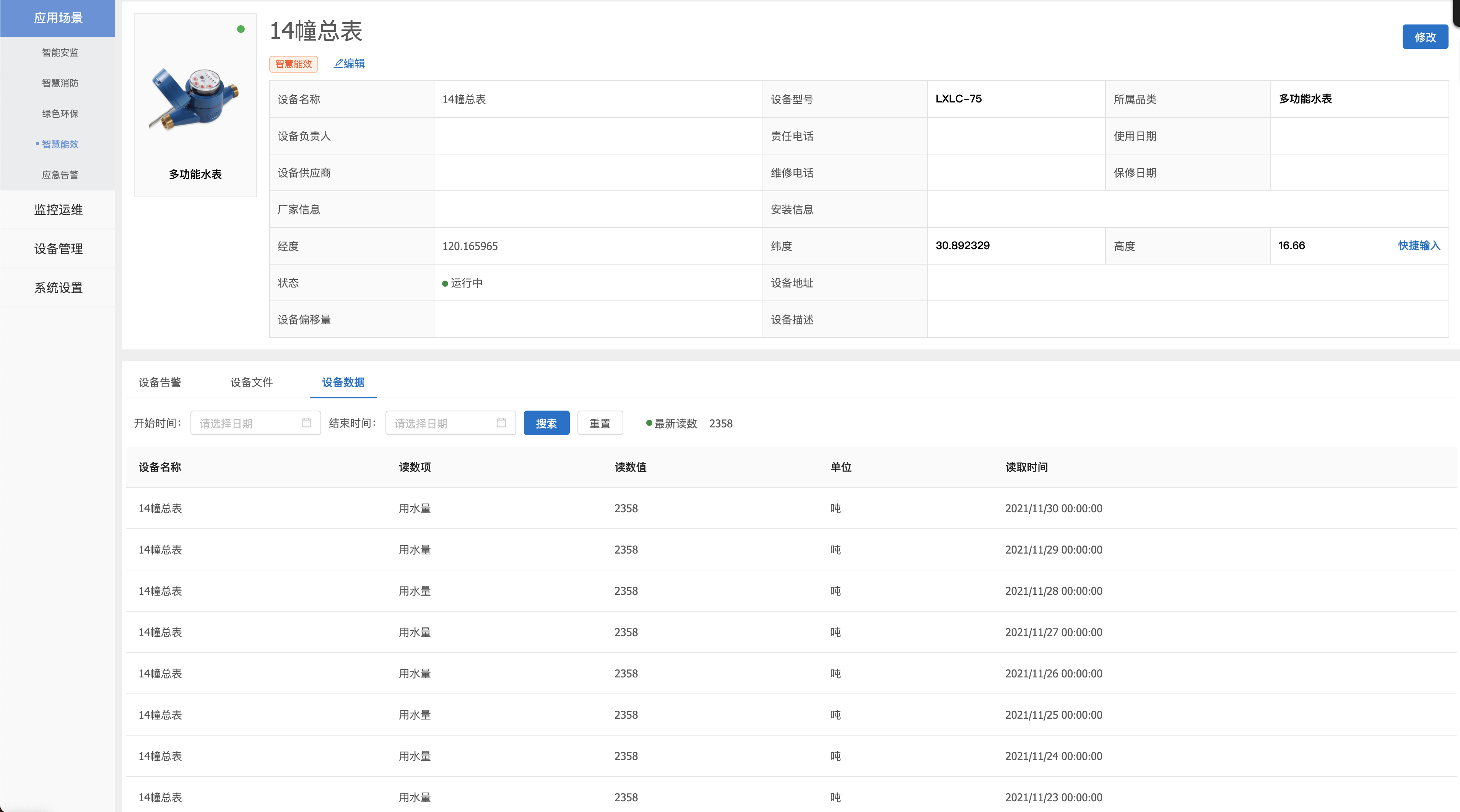
Task: Open 绿色环保 in the sidebar
Action: pos(60,113)
